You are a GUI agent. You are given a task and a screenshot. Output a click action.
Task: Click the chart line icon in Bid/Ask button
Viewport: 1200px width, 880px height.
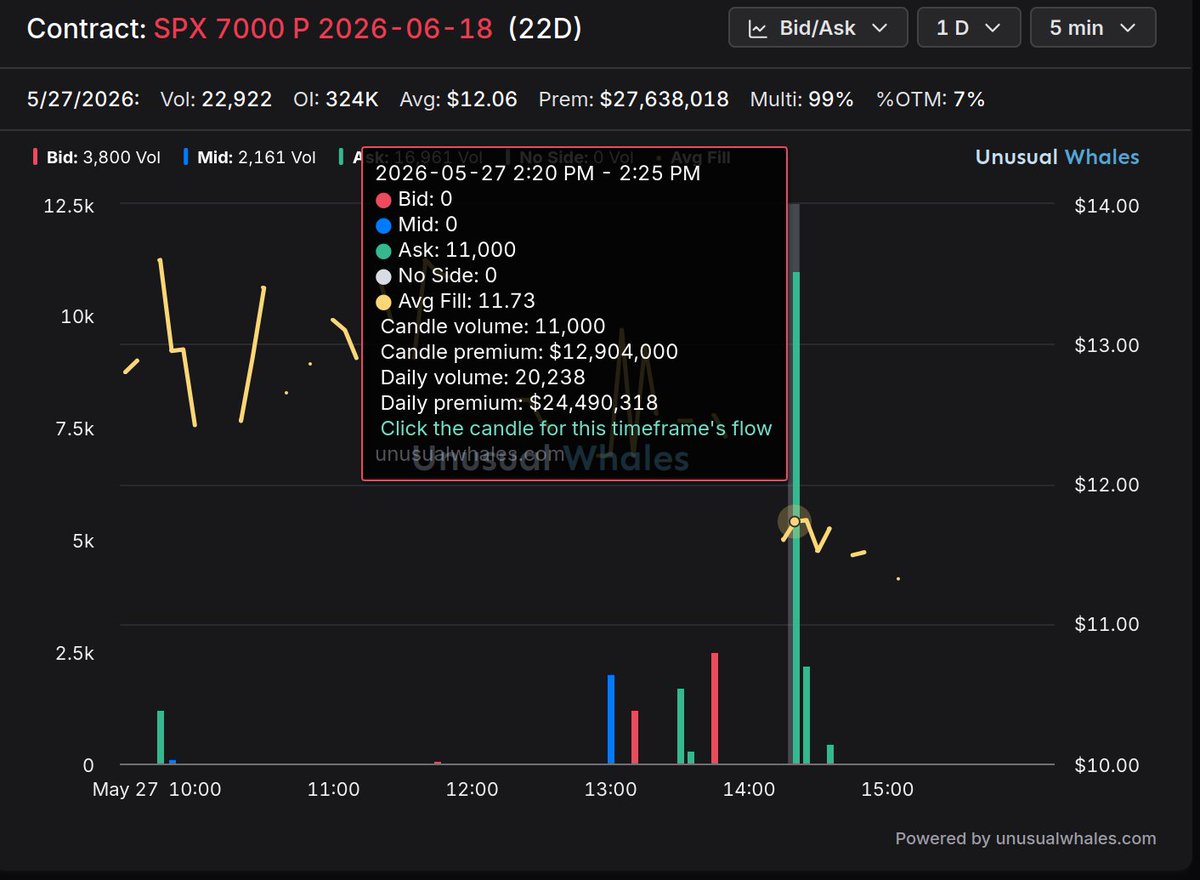(x=757, y=28)
